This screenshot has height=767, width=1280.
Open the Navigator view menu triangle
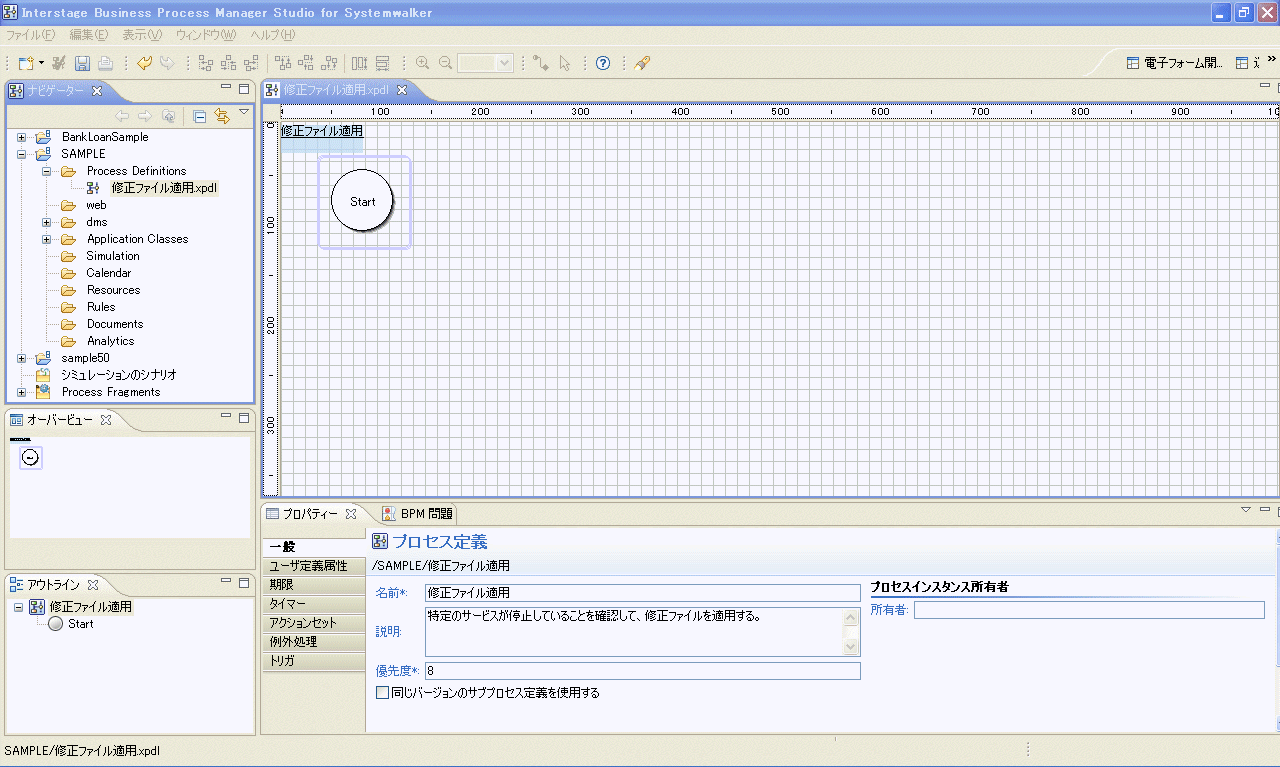pos(244,112)
